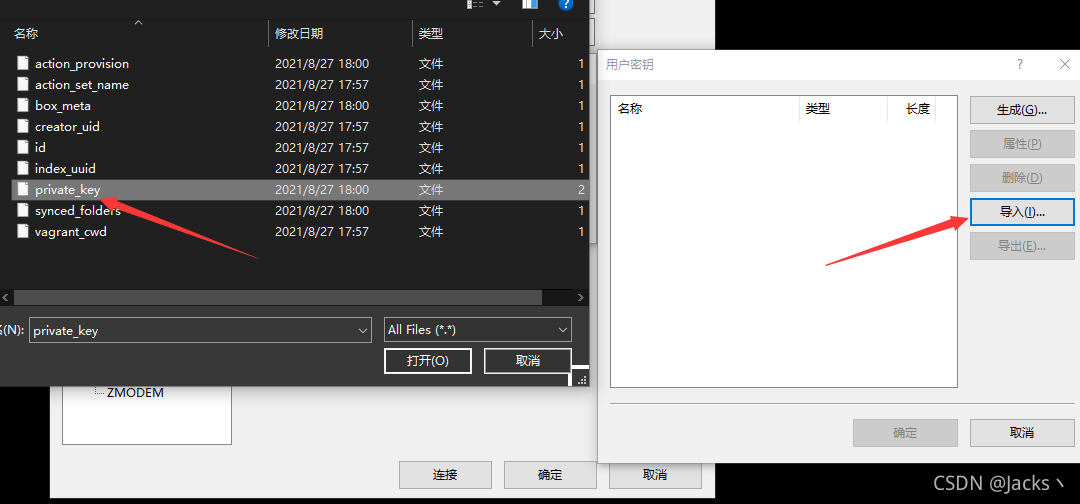
Task: Select the index_uuid file name
Action: click(x=65, y=169)
